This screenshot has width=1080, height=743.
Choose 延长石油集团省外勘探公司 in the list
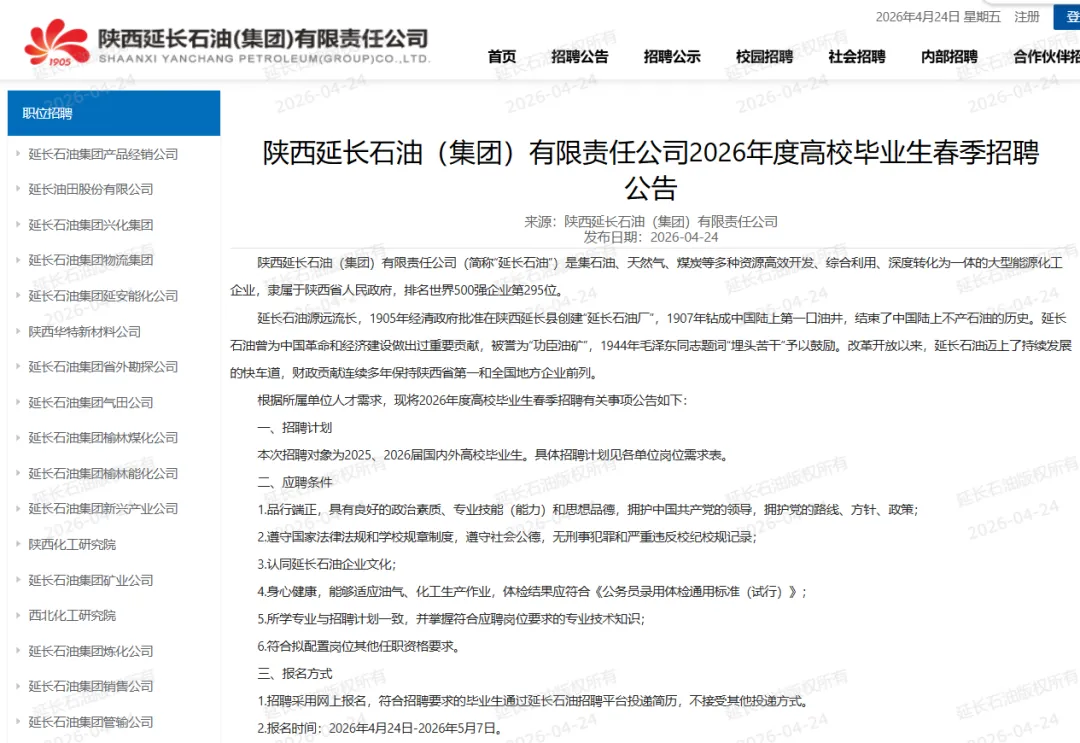(103, 367)
